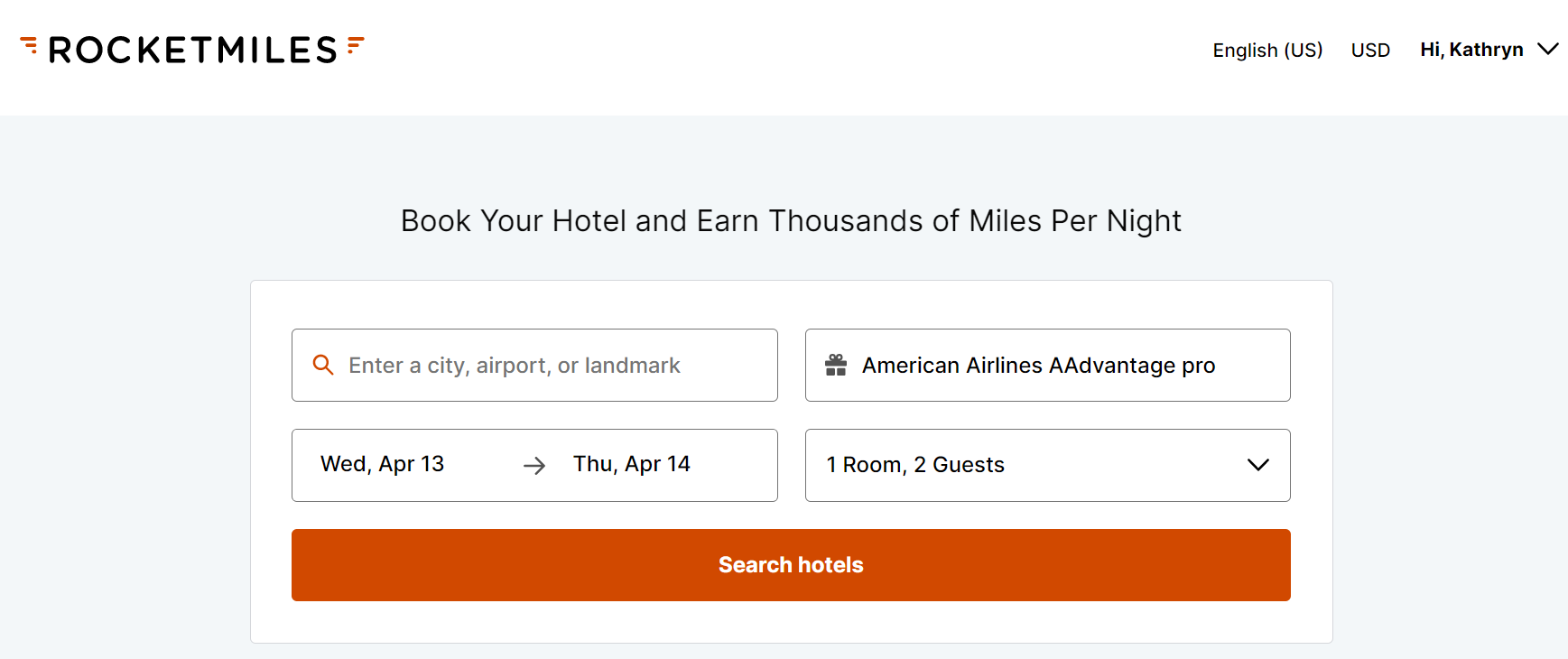
Task: Open the USD currency selector
Action: coord(1370,51)
